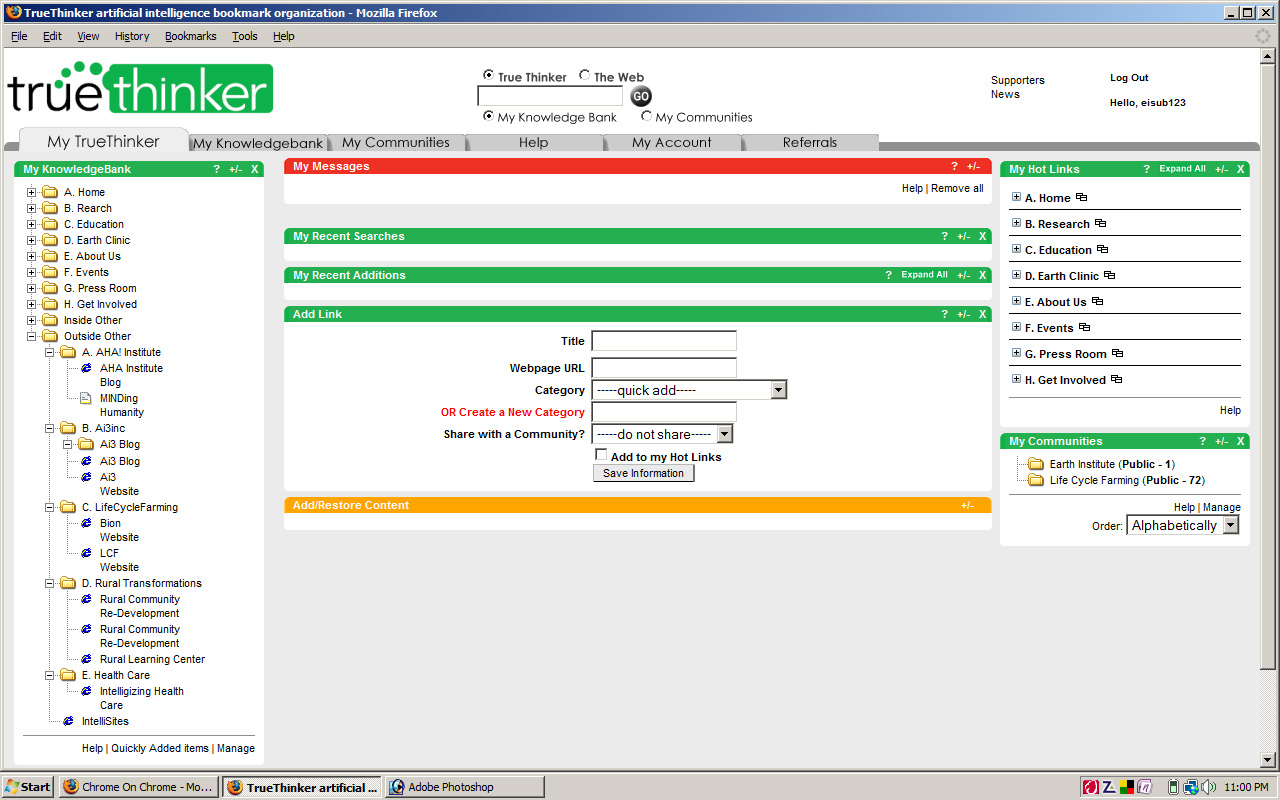This screenshot has height=800, width=1280.
Task: Click the Webpage URL input field
Action: (664, 368)
